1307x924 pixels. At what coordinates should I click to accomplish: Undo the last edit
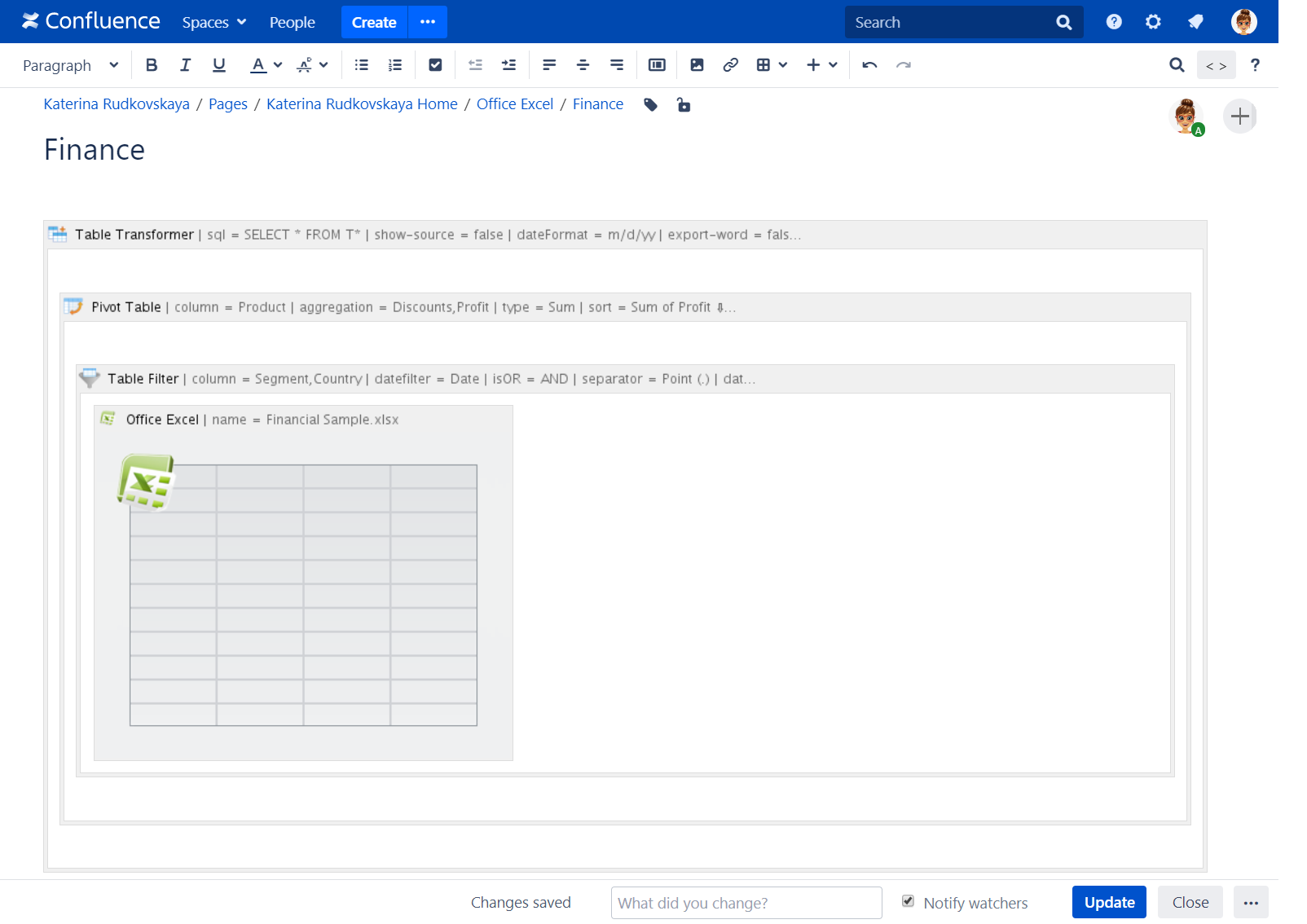(869, 65)
